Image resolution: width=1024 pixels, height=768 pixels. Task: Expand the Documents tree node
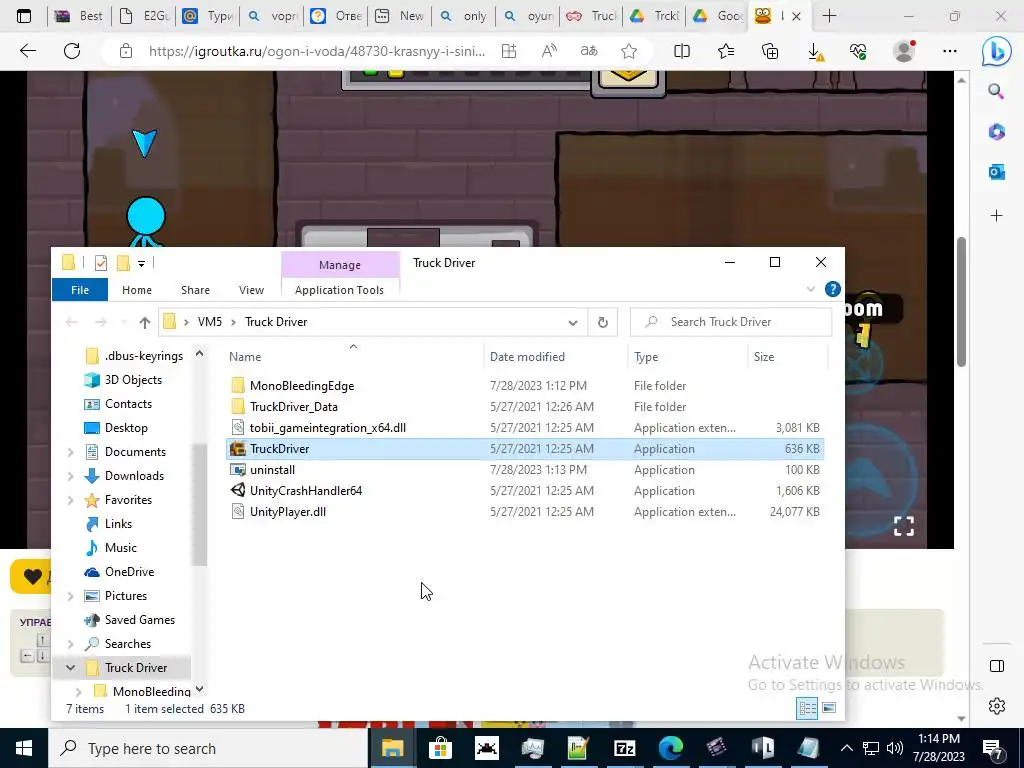tap(71, 452)
